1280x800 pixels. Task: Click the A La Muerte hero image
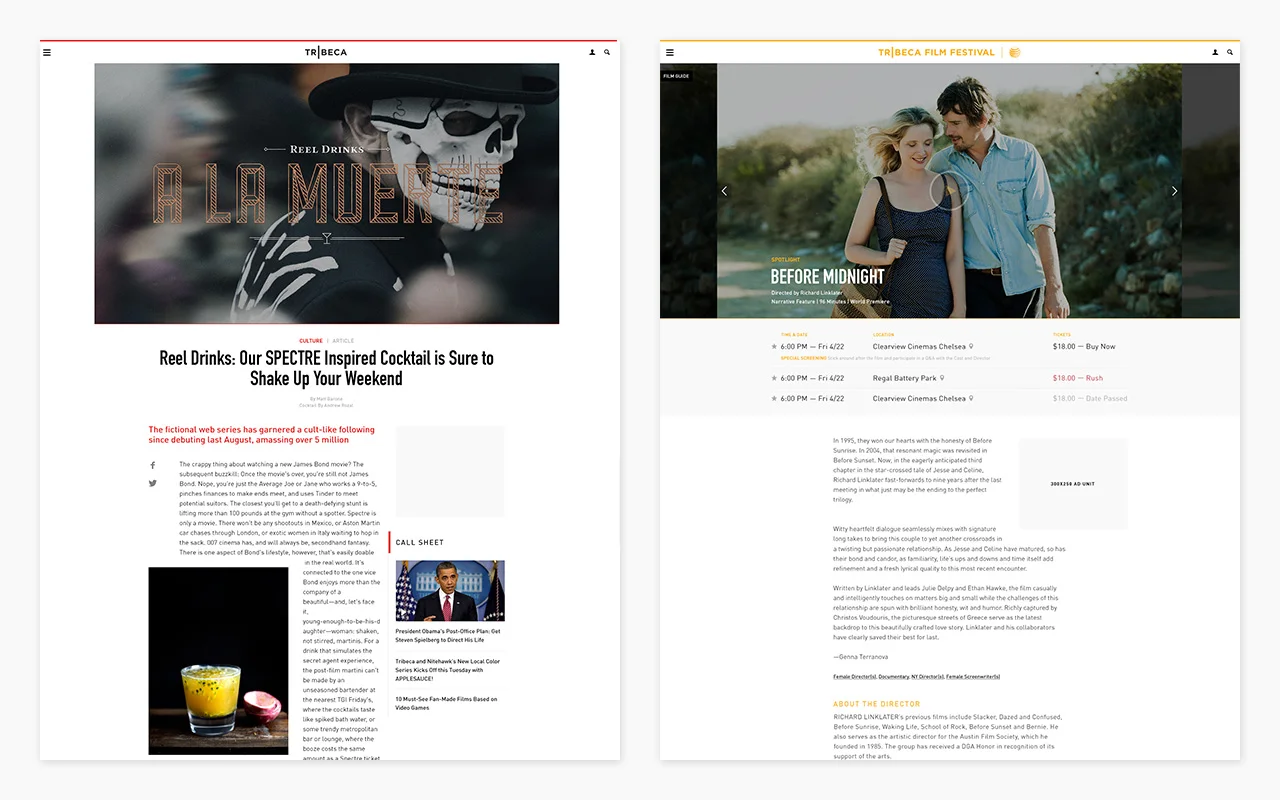[327, 194]
